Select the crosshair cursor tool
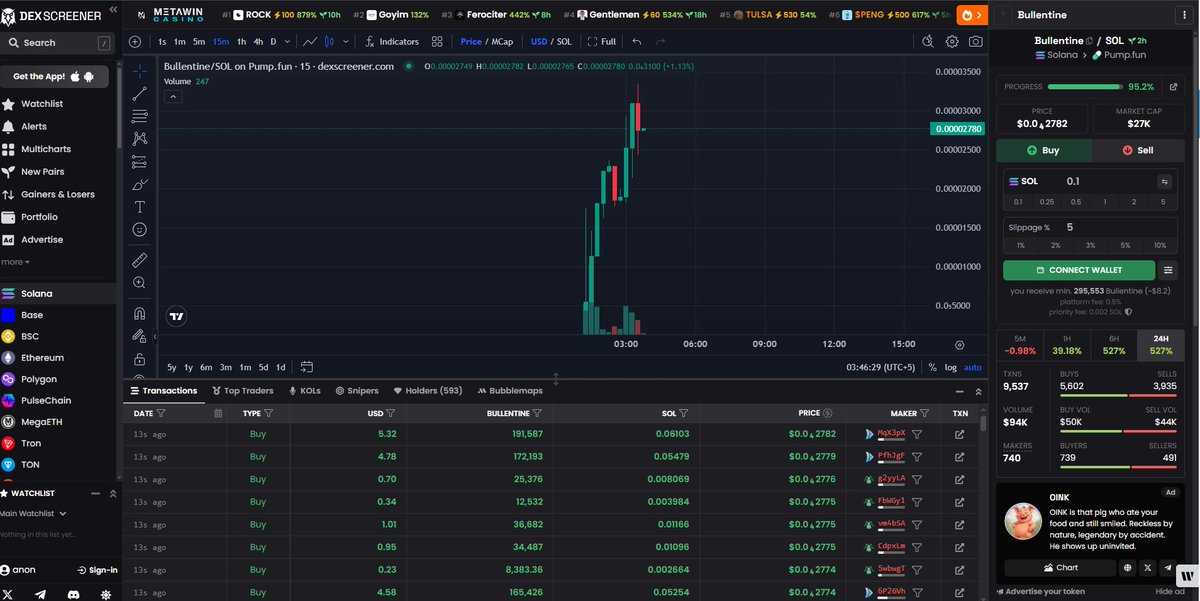The height and width of the screenshot is (601, 1200). pos(139,70)
